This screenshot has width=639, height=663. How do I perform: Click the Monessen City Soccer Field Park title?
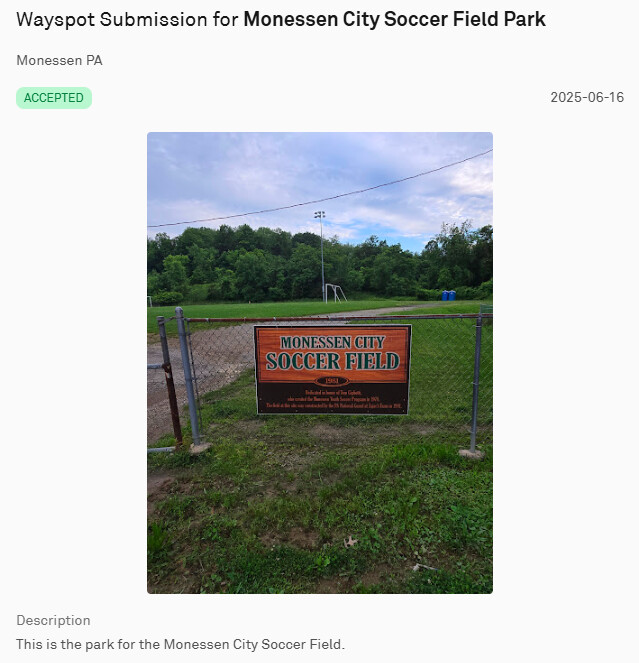pyautogui.click(x=395, y=19)
